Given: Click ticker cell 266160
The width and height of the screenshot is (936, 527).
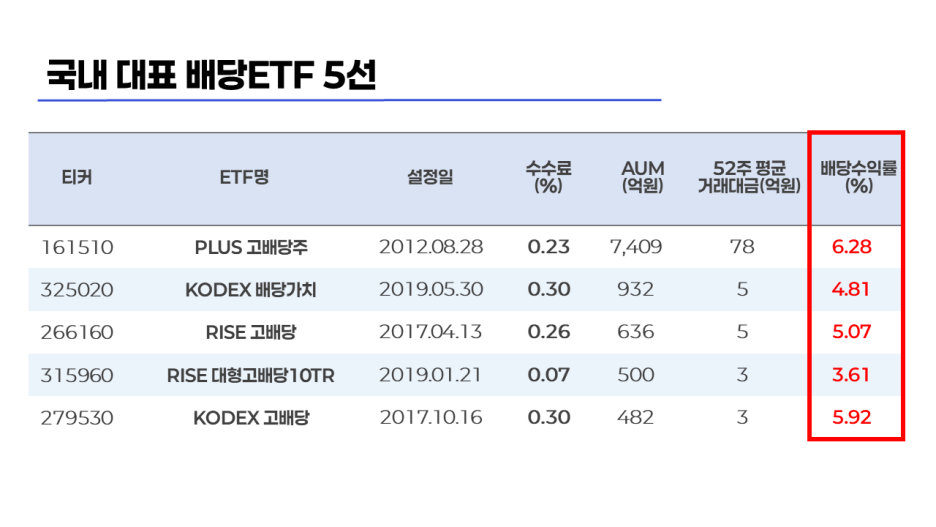Looking at the screenshot, I should 77,332.
